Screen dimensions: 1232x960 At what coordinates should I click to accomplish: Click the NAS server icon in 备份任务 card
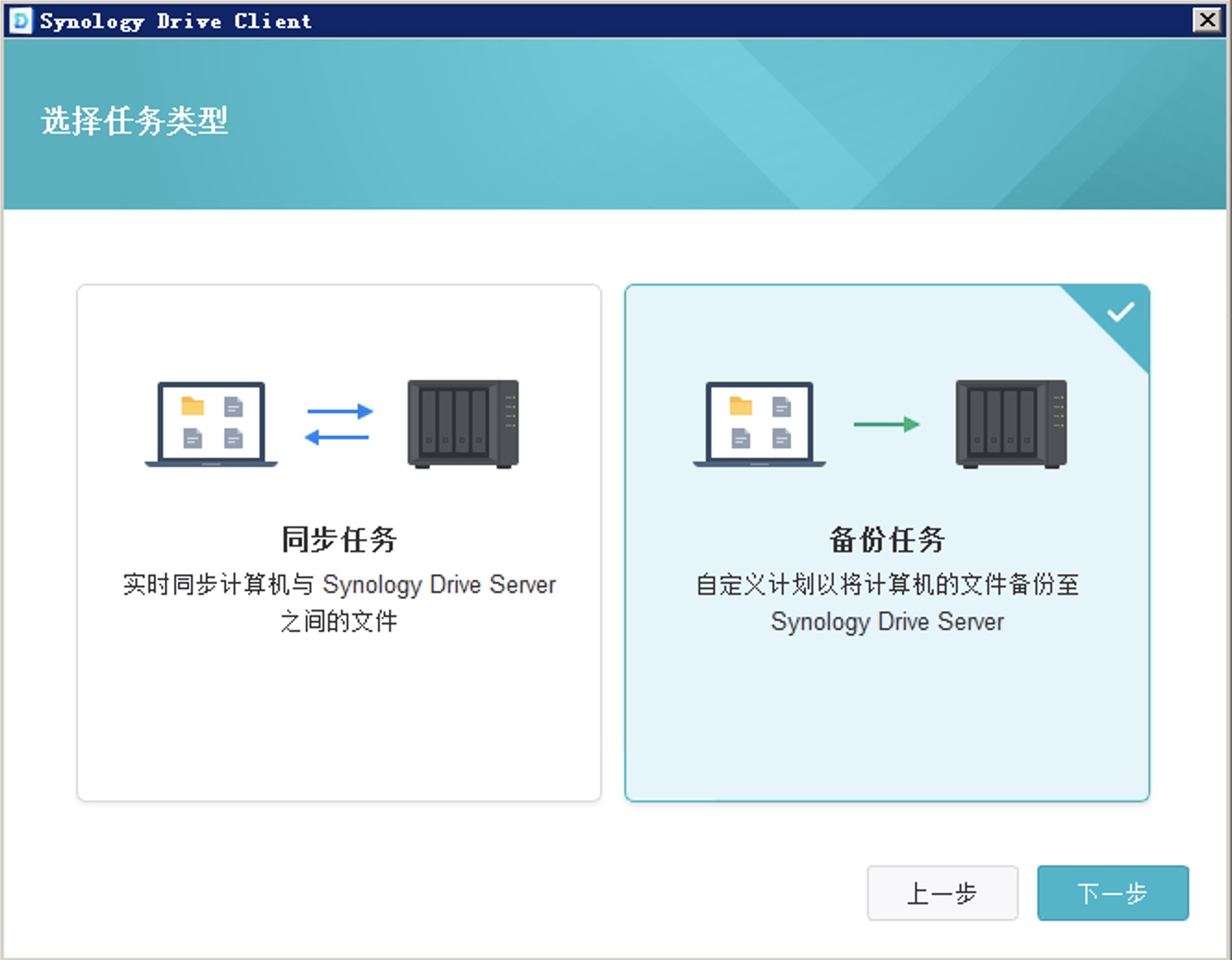(1012, 424)
